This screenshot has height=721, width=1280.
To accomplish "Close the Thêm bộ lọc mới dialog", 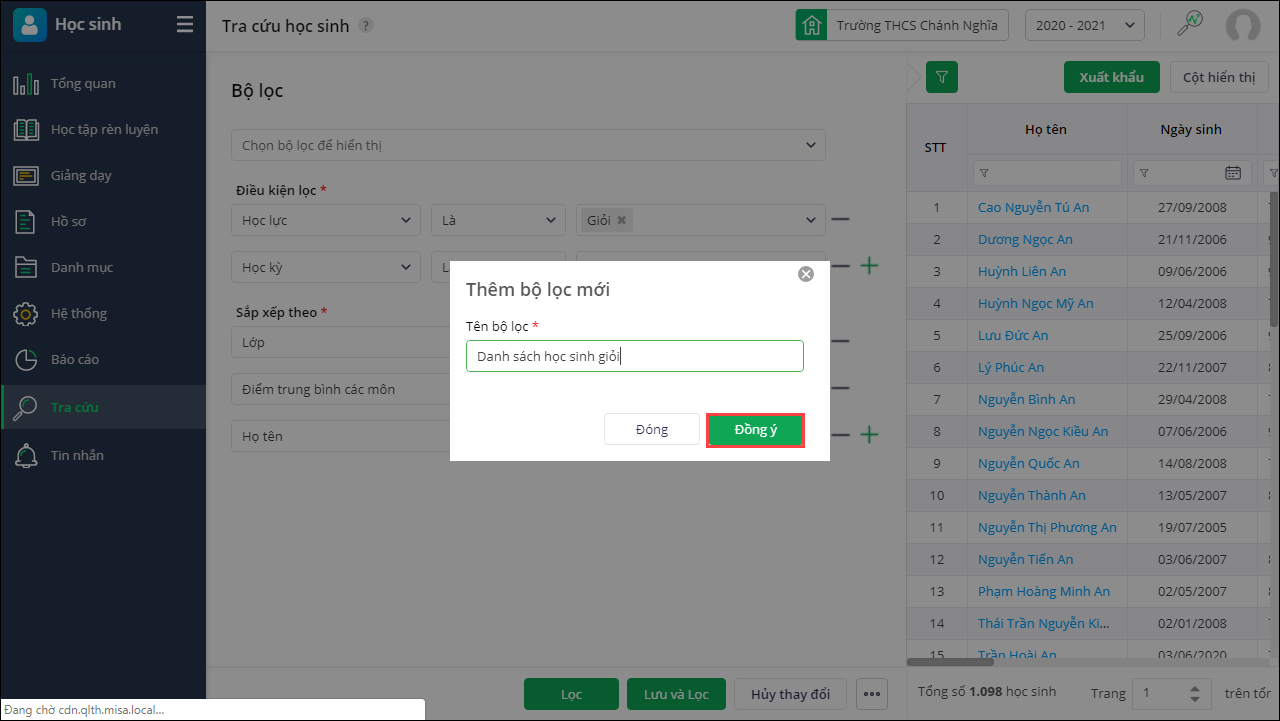I will tap(806, 274).
